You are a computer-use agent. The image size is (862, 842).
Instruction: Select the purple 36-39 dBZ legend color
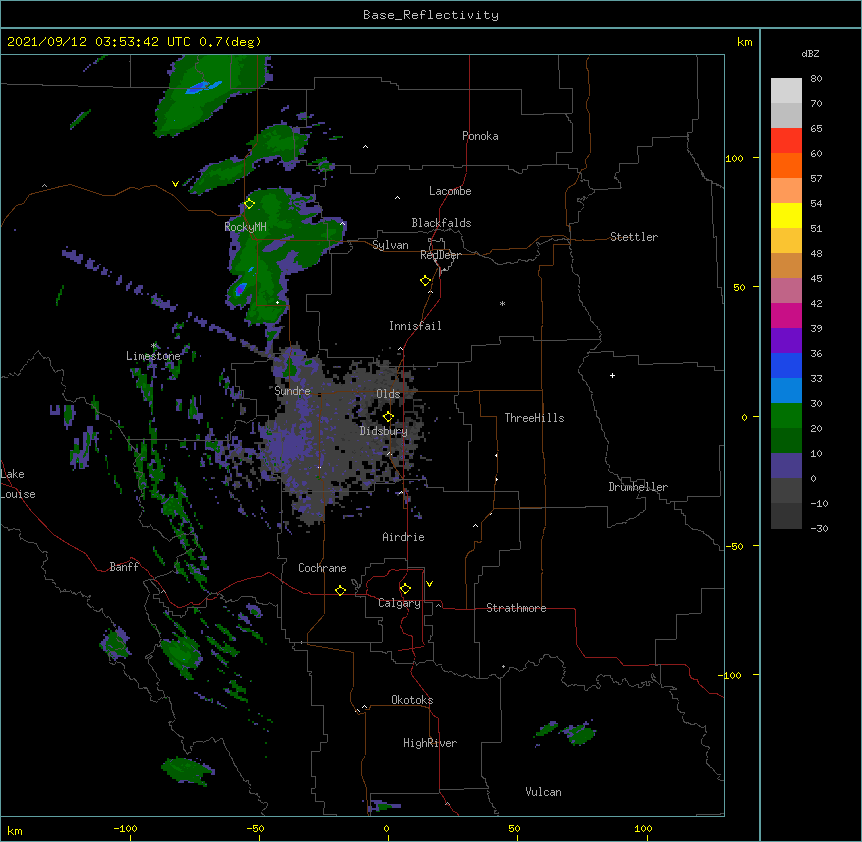[x=786, y=341]
